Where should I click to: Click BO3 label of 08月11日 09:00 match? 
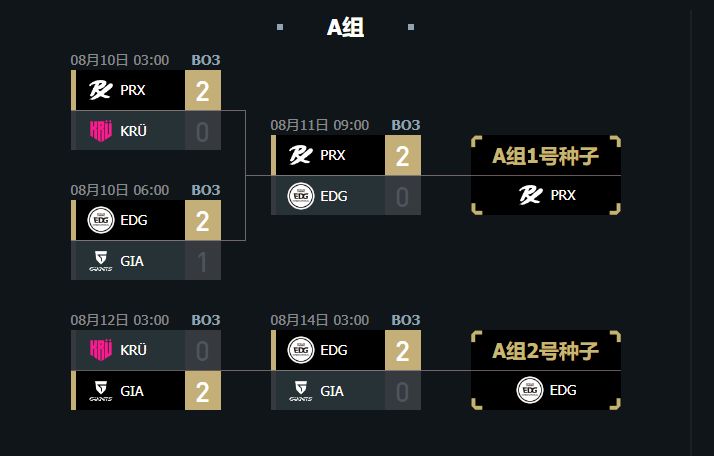click(406, 125)
